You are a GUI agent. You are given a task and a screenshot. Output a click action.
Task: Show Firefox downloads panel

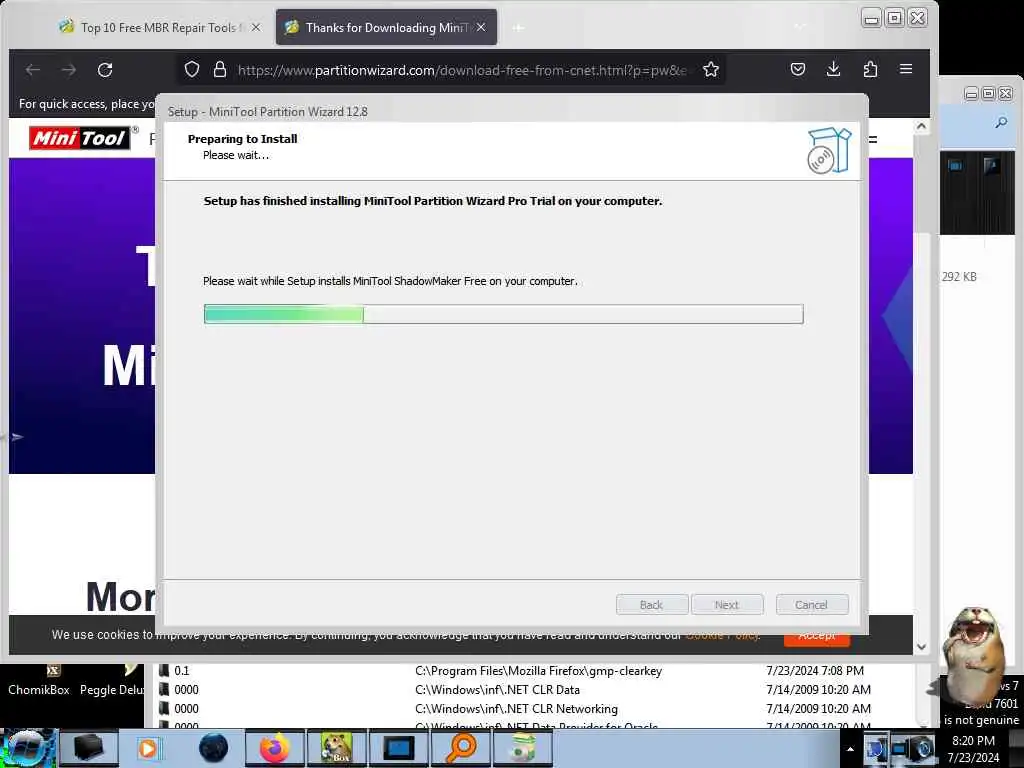pyautogui.click(x=833, y=69)
